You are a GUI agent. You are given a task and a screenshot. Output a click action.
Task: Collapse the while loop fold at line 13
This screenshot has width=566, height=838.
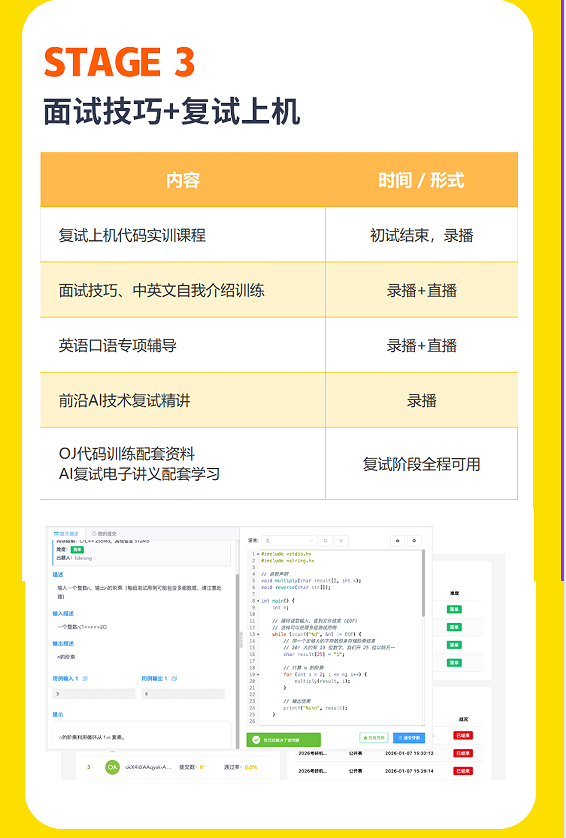point(258,634)
